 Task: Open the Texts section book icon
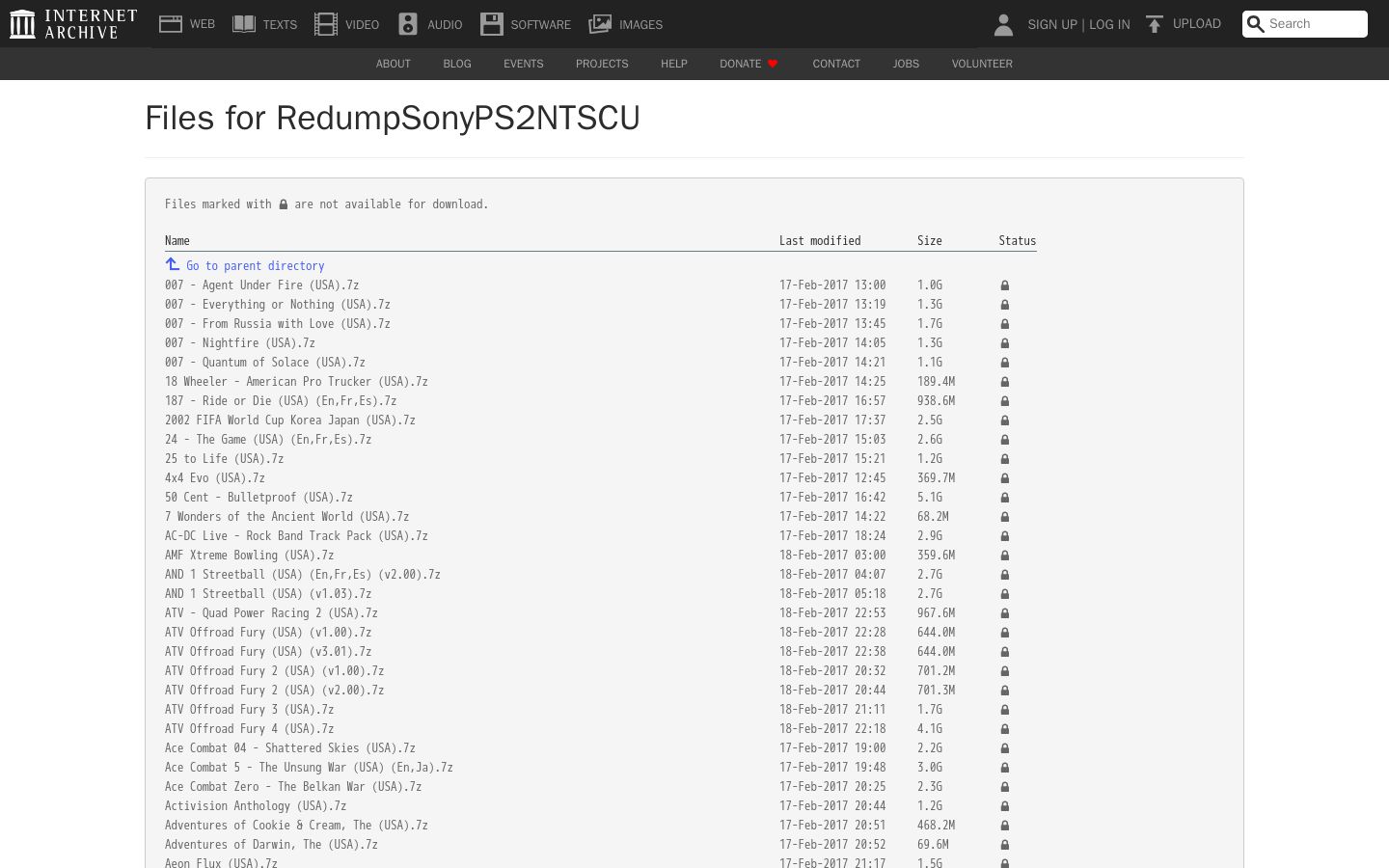(244, 24)
